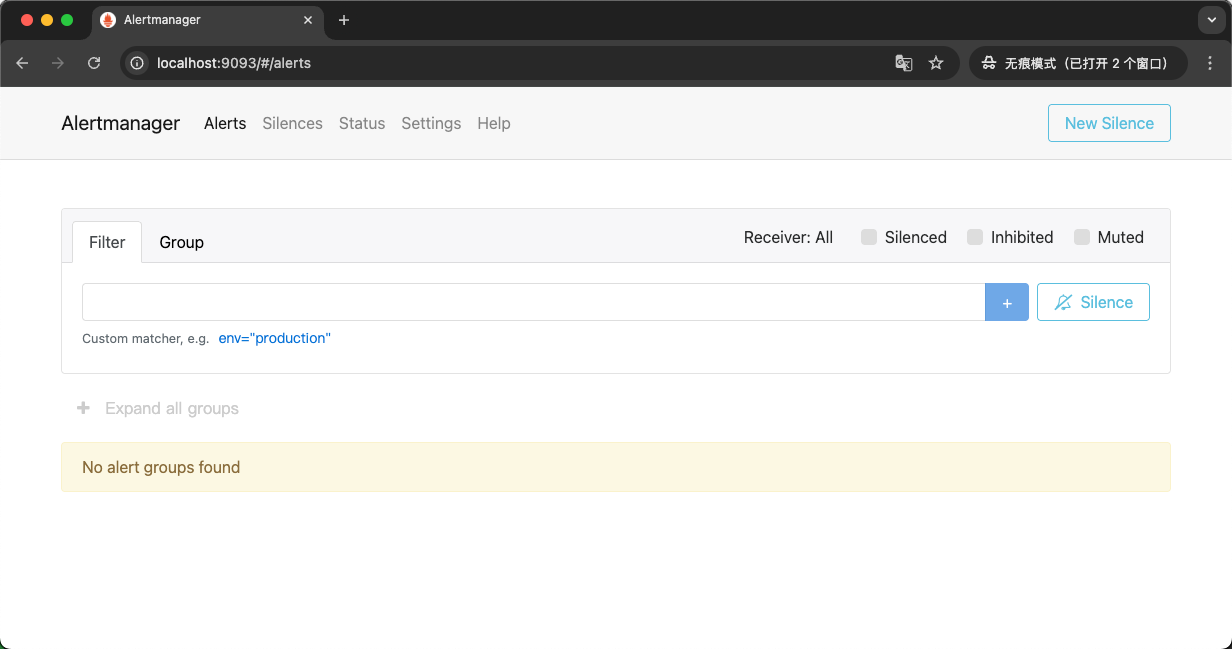Click the back navigation arrow
This screenshot has width=1232, height=649.
(22, 62)
